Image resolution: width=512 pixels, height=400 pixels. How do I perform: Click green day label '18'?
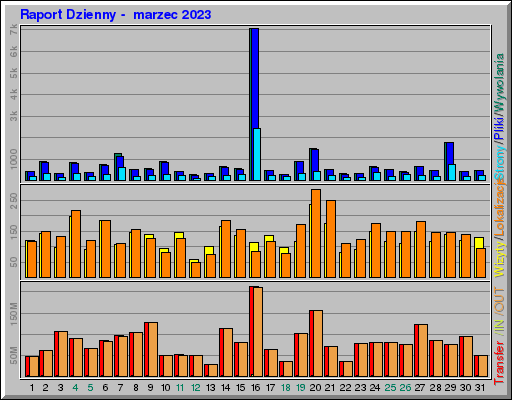pyautogui.click(x=286, y=388)
